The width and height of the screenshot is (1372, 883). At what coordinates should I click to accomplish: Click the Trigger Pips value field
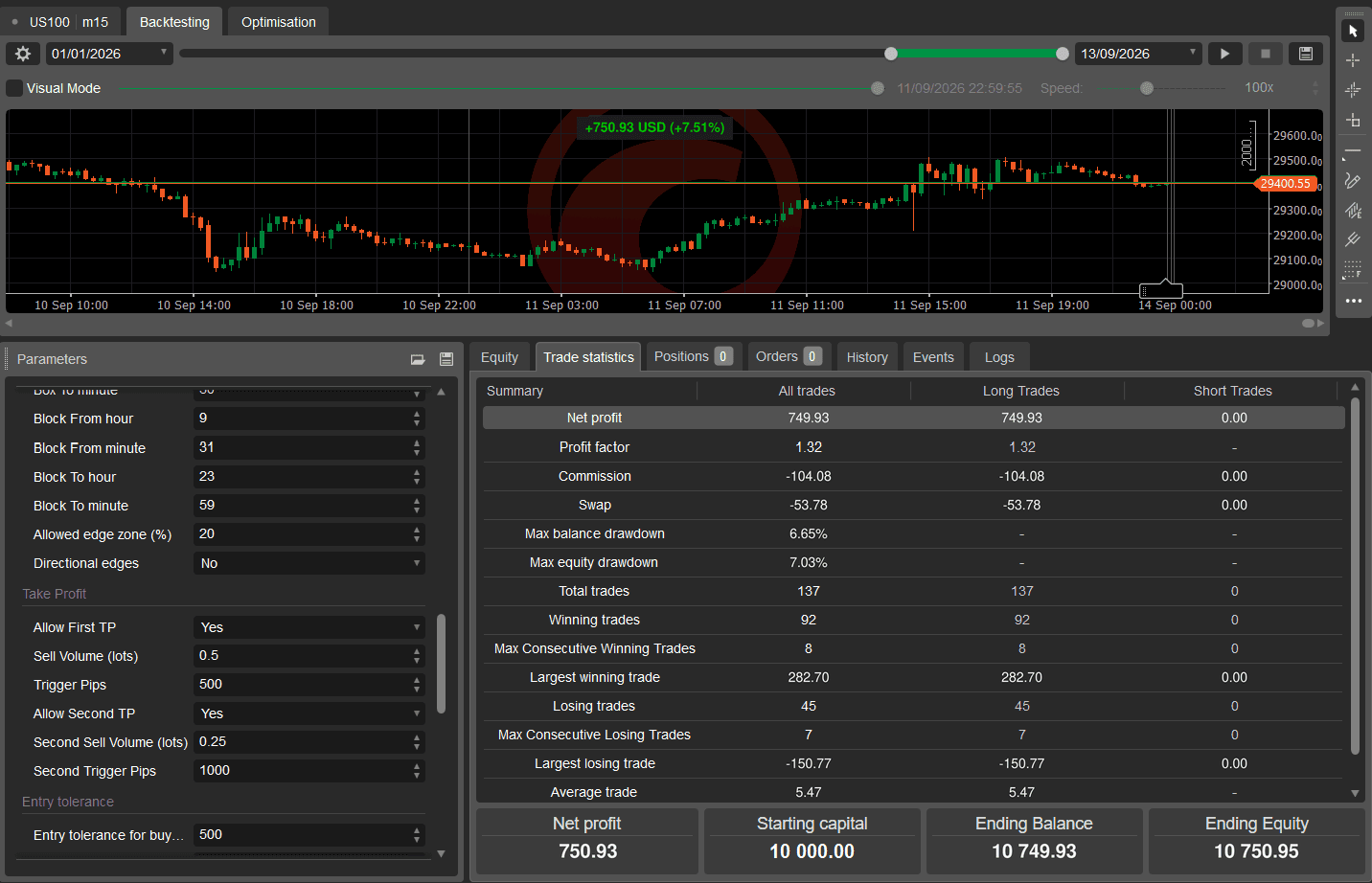[309, 685]
